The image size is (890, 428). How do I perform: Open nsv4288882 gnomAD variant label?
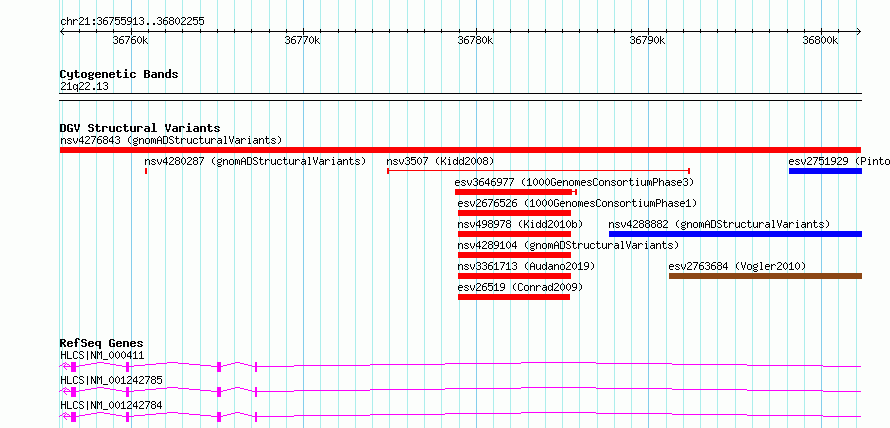719,224
